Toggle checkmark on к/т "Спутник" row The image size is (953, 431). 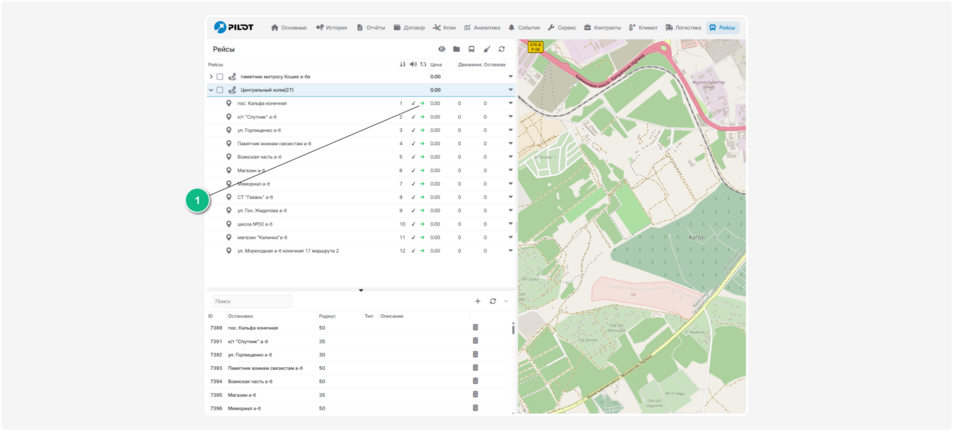413,117
